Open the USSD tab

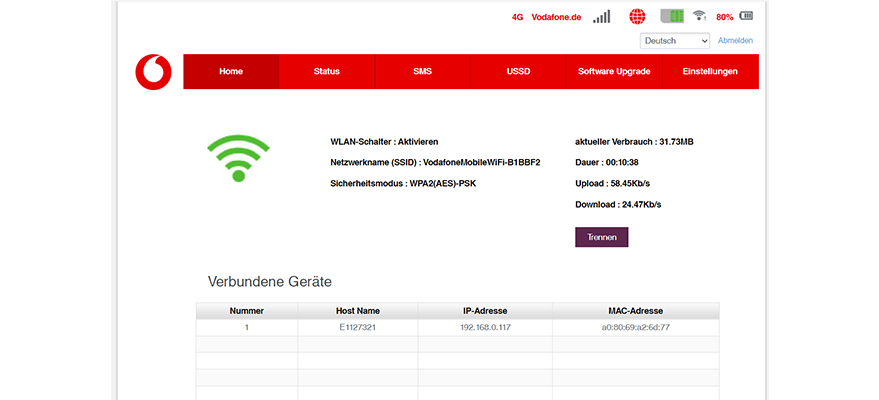coord(518,72)
